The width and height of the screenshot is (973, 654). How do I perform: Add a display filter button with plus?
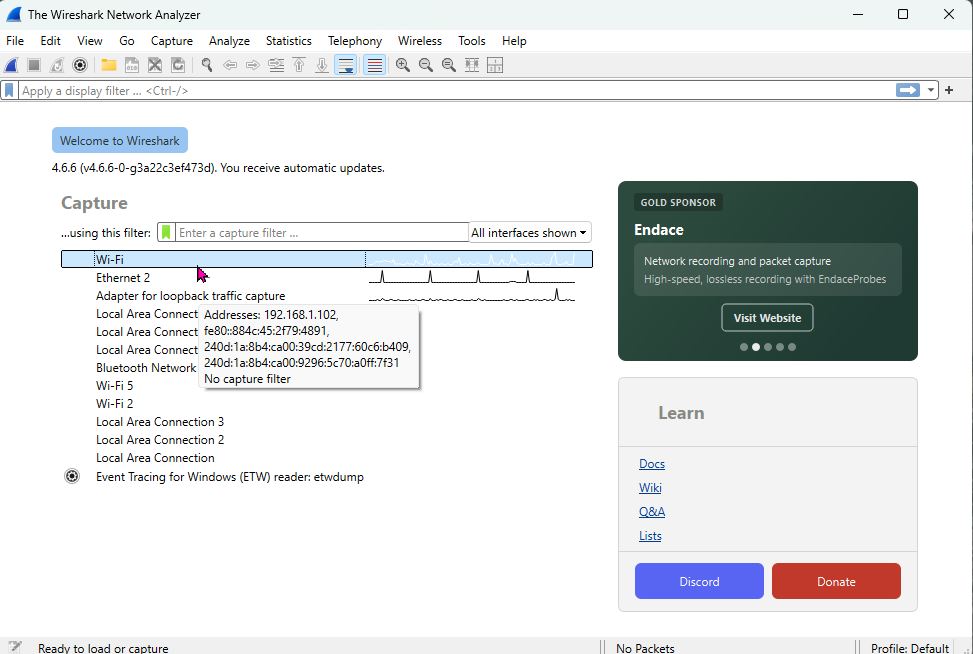(x=949, y=91)
